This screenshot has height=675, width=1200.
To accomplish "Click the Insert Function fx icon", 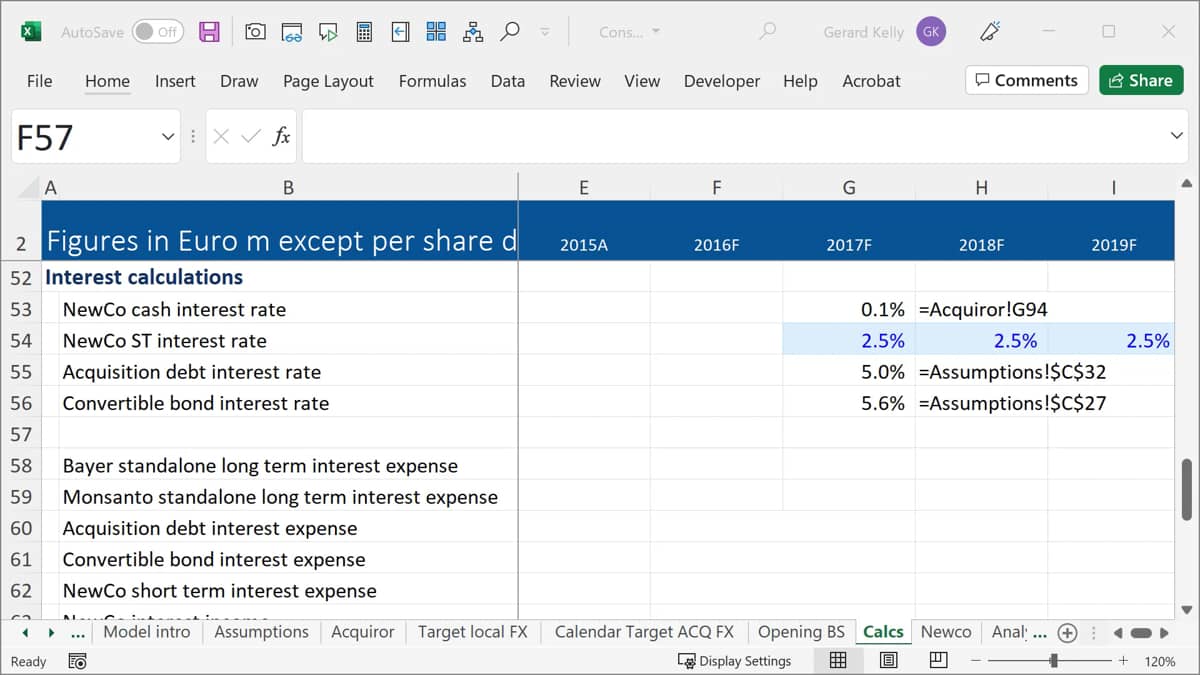I will (282, 137).
